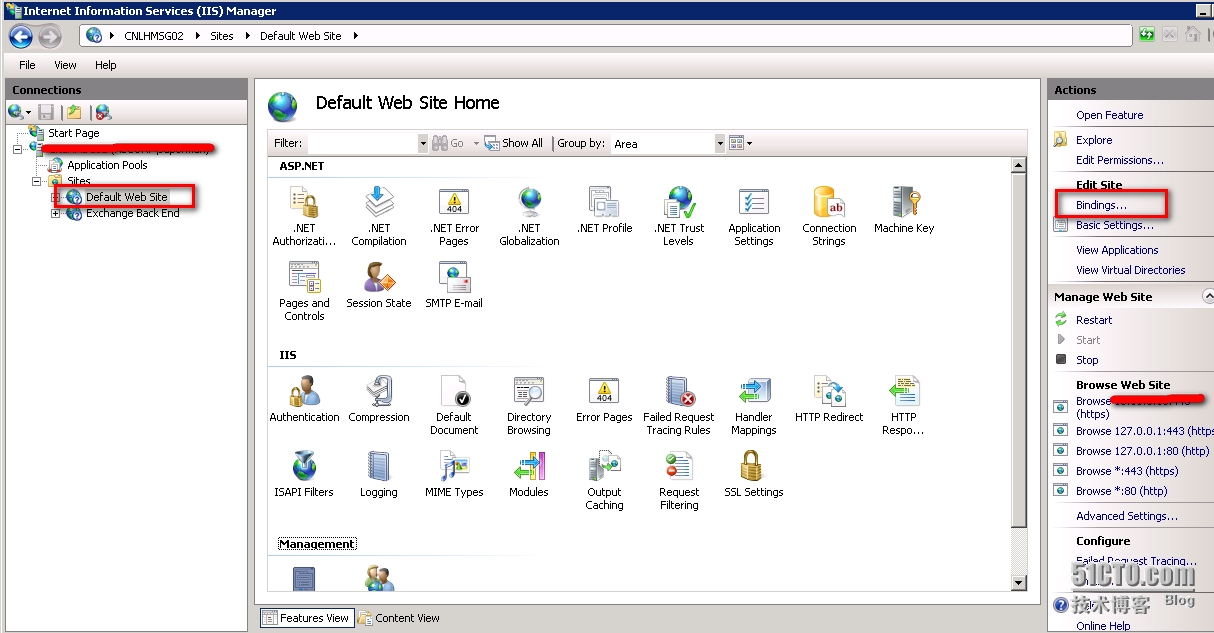Switch to Features View tab
This screenshot has height=633, width=1214.
[x=306, y=618]
